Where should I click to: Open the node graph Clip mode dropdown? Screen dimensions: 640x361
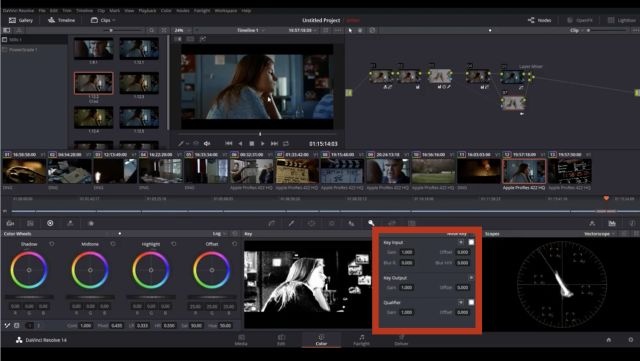[x=577, y=30]
